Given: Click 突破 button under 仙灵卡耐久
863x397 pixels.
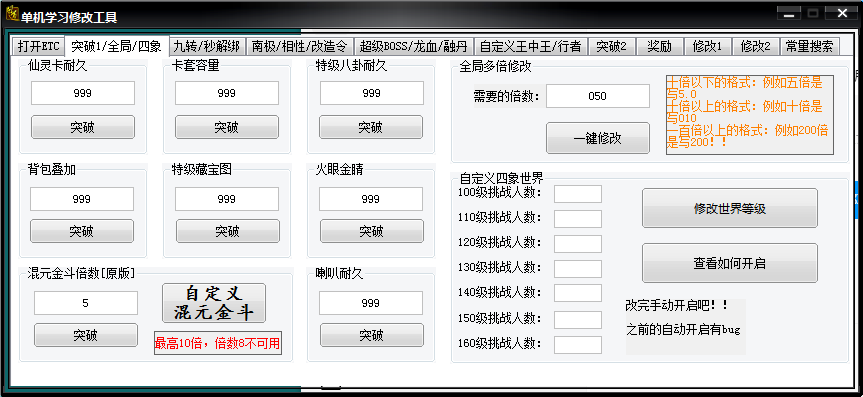Looking at the screenshot, I should pyautogui.click(x=83, y=127).
